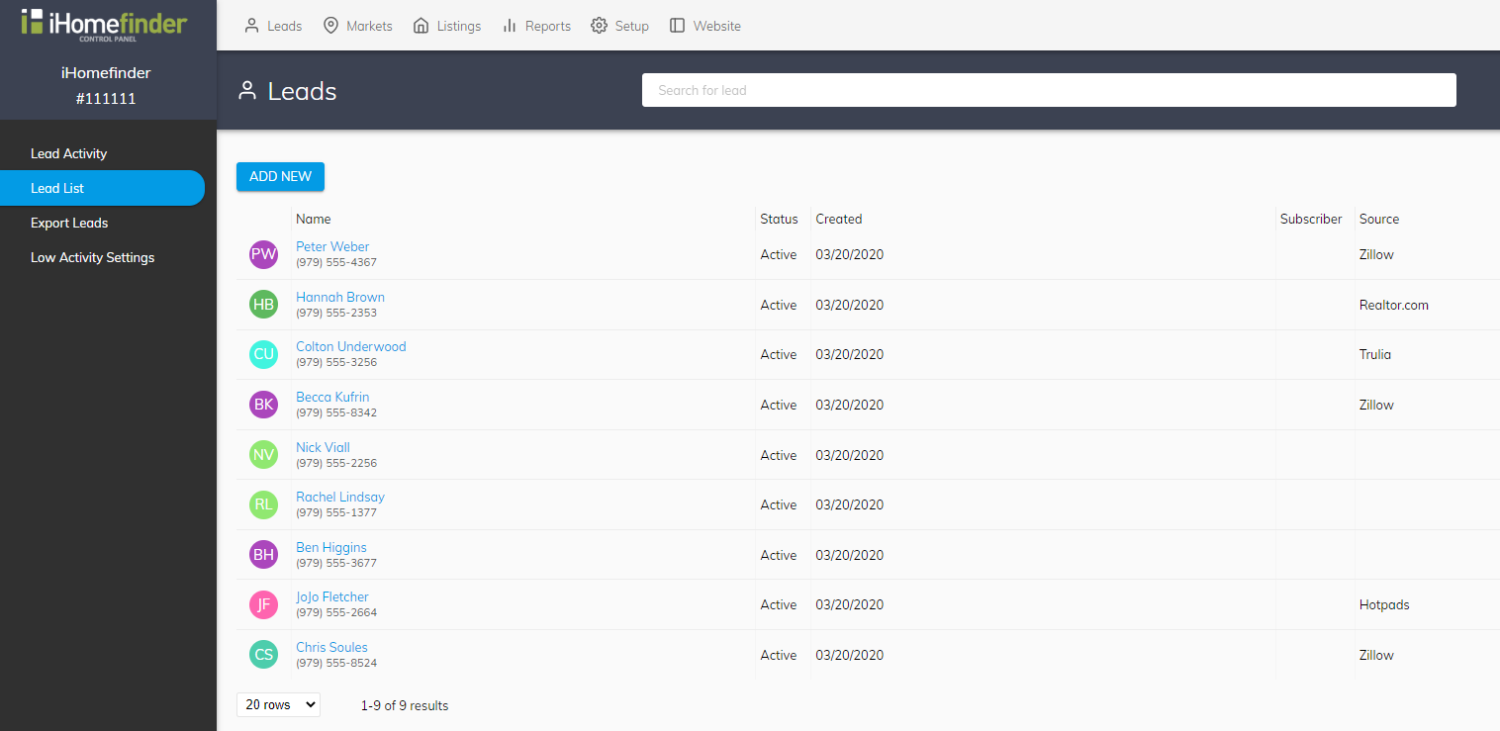Image resolution: width=1500 pixels, height=731 pixels.
Task: Switch to Lead Activity in sidebar
Action: 69,154
